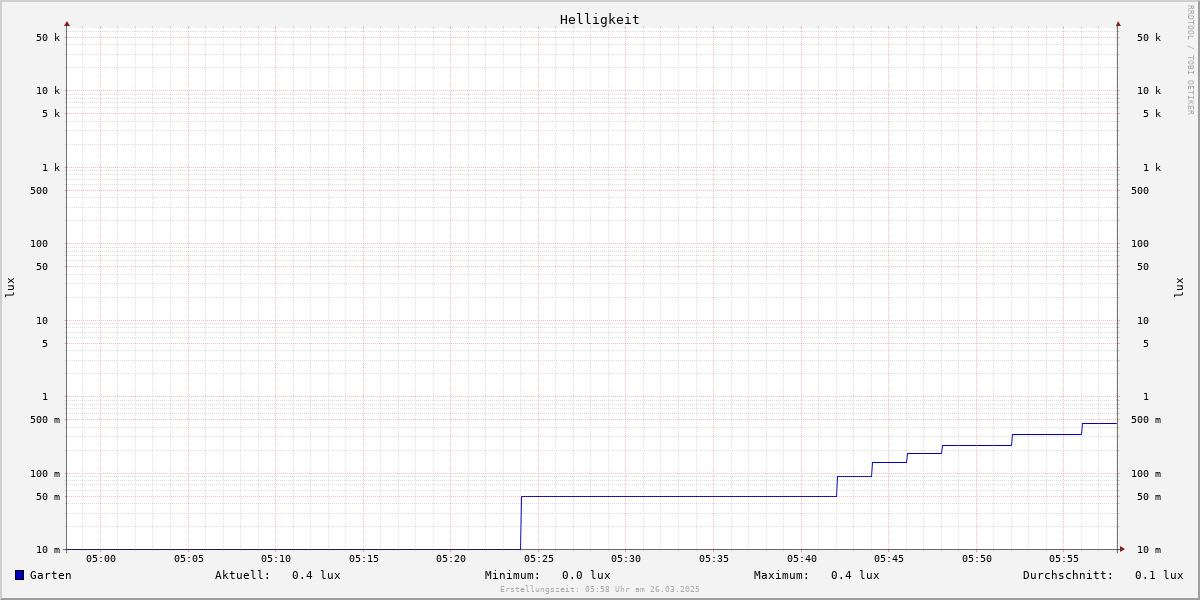Viewport: 1200px width, 600px height.
Task: Click the 05:40 time axis label
Action: coord(802,559)
